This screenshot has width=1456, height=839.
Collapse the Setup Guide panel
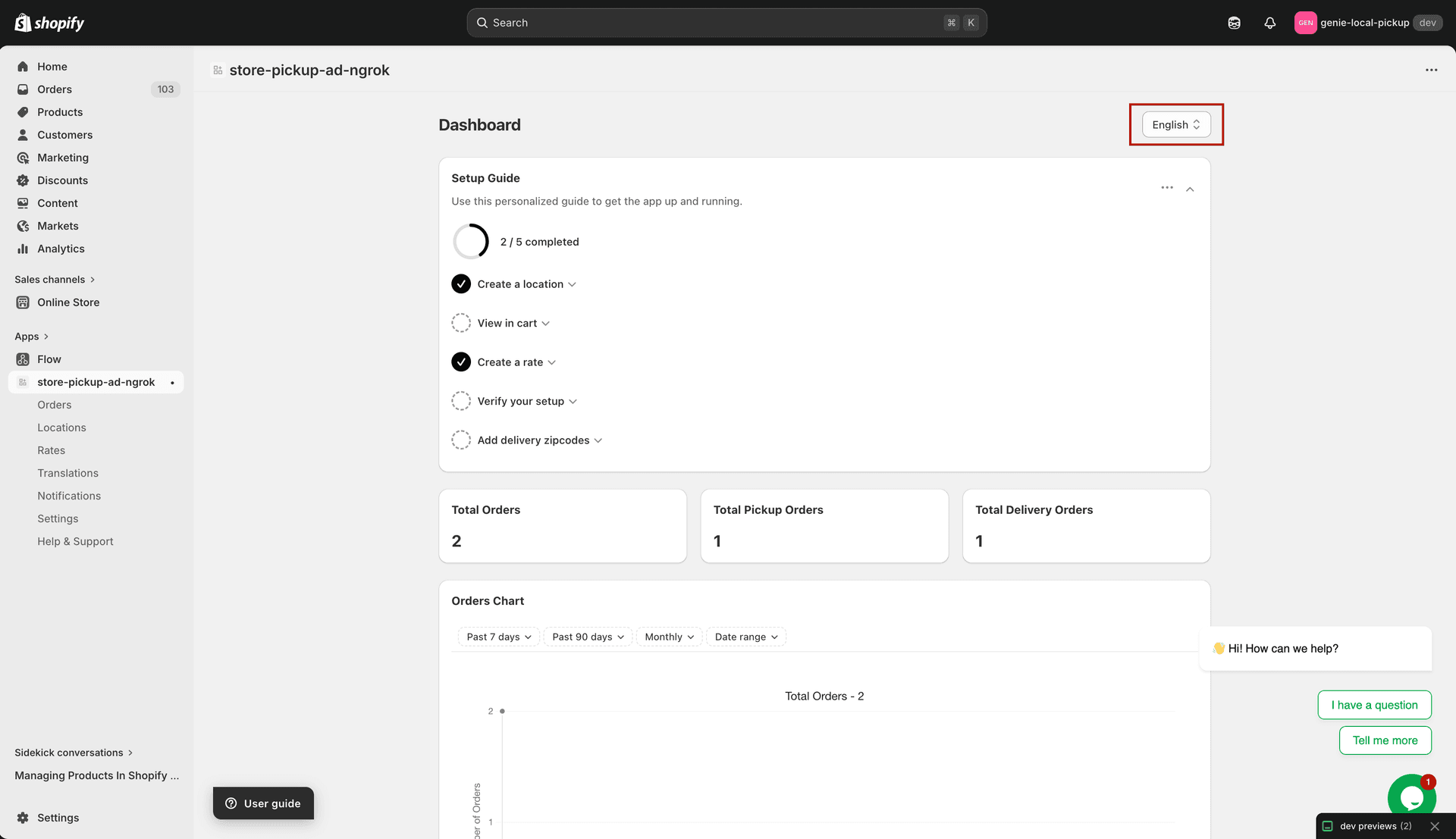1190,188
